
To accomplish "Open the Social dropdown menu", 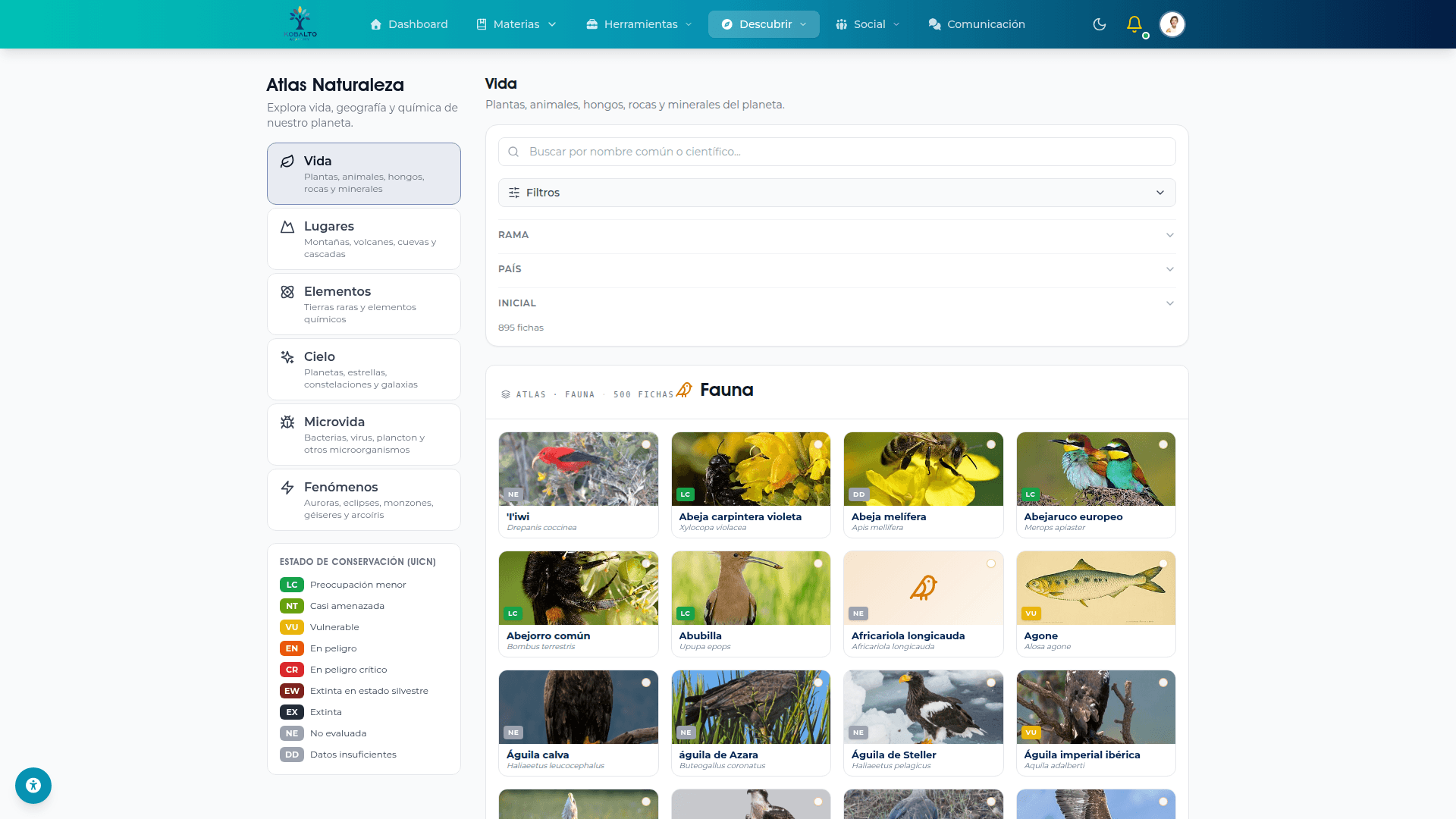I will click(868, 24).
